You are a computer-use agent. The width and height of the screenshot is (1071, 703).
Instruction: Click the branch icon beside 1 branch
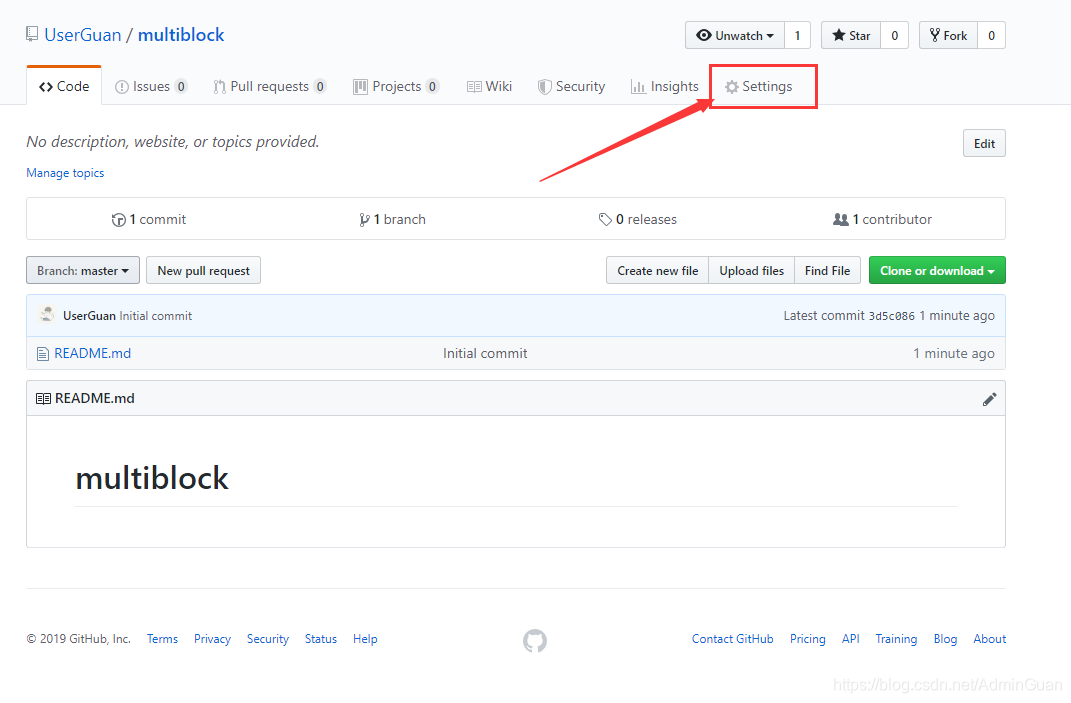tap(364, 220)
